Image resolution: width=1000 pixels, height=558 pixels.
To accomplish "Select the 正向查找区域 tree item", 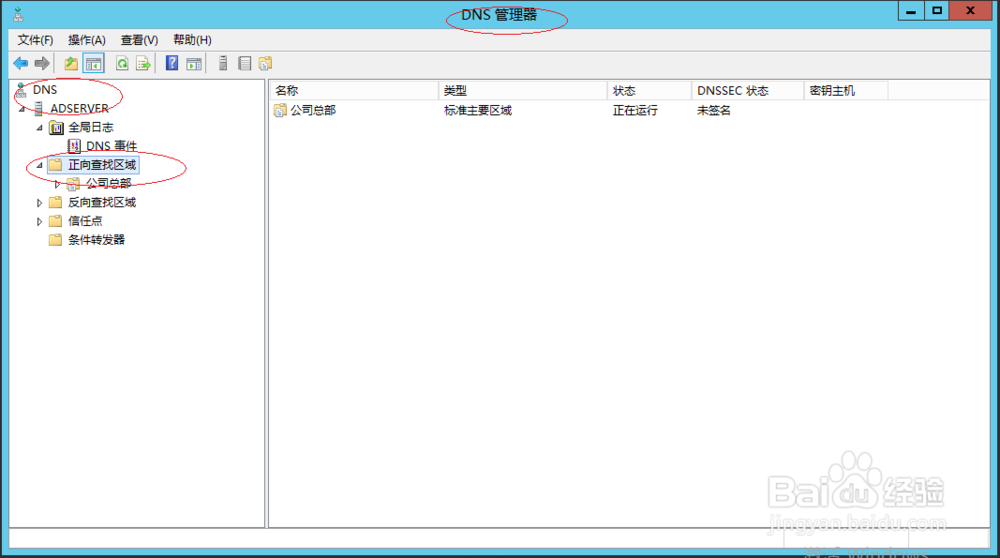I will click(102, 165).
